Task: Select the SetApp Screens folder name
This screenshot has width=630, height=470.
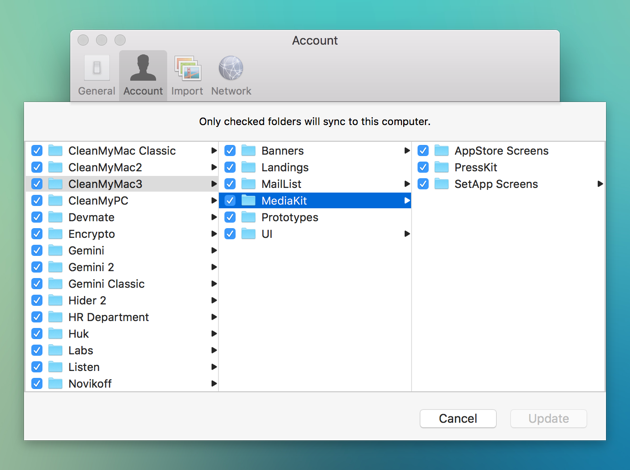Action: click(496, 184)
